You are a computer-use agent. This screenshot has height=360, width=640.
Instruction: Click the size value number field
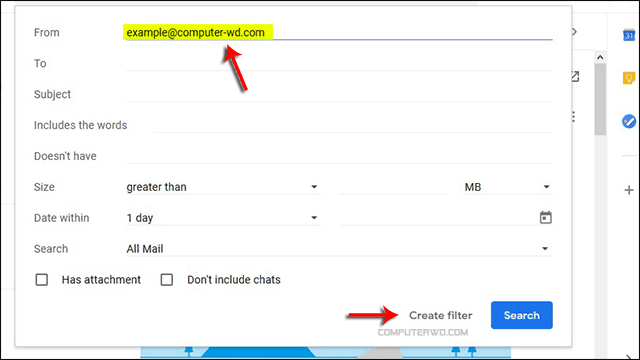click(x=392, y=187)
